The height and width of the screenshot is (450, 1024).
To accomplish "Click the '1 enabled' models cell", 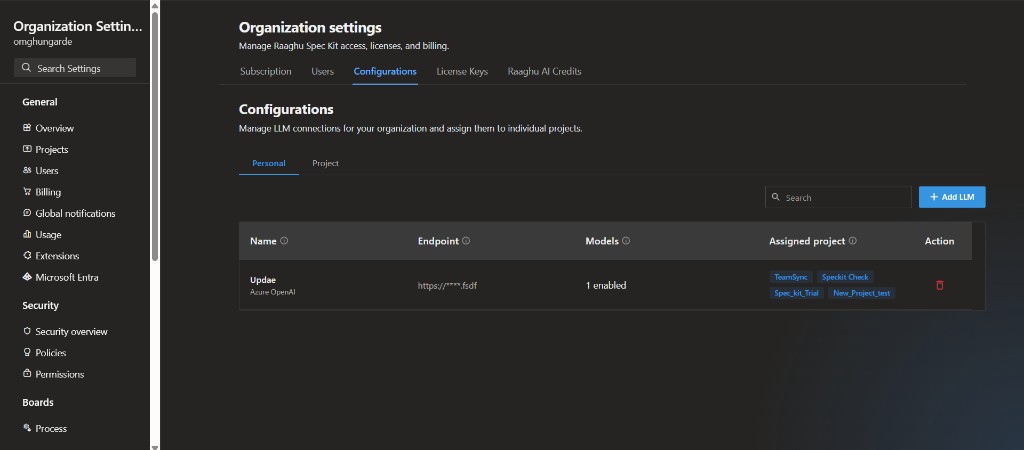I will coord(606,285).
